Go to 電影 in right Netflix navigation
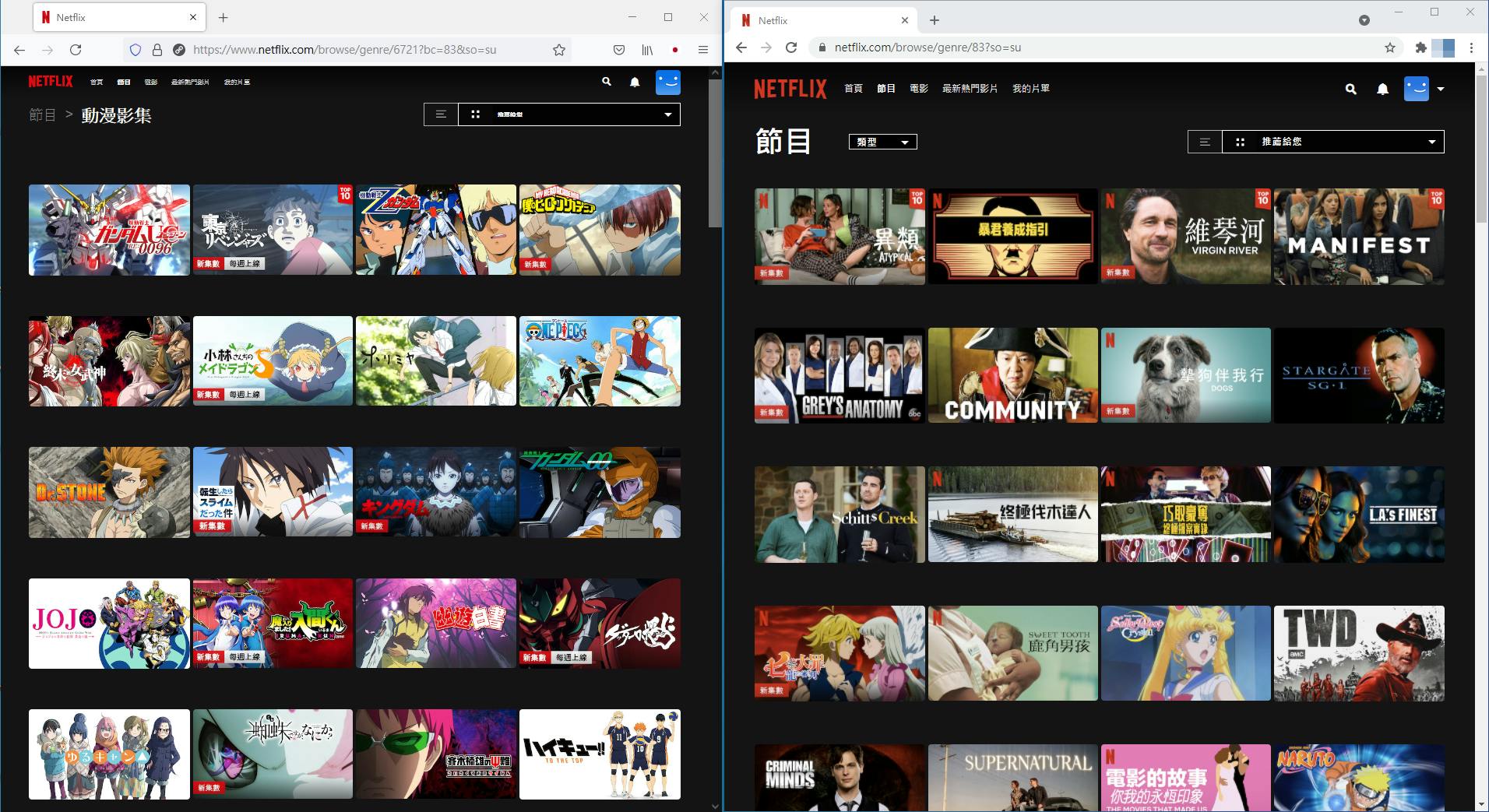The width and height of the screenshot is (1489, 812). (x=919, y=89)
